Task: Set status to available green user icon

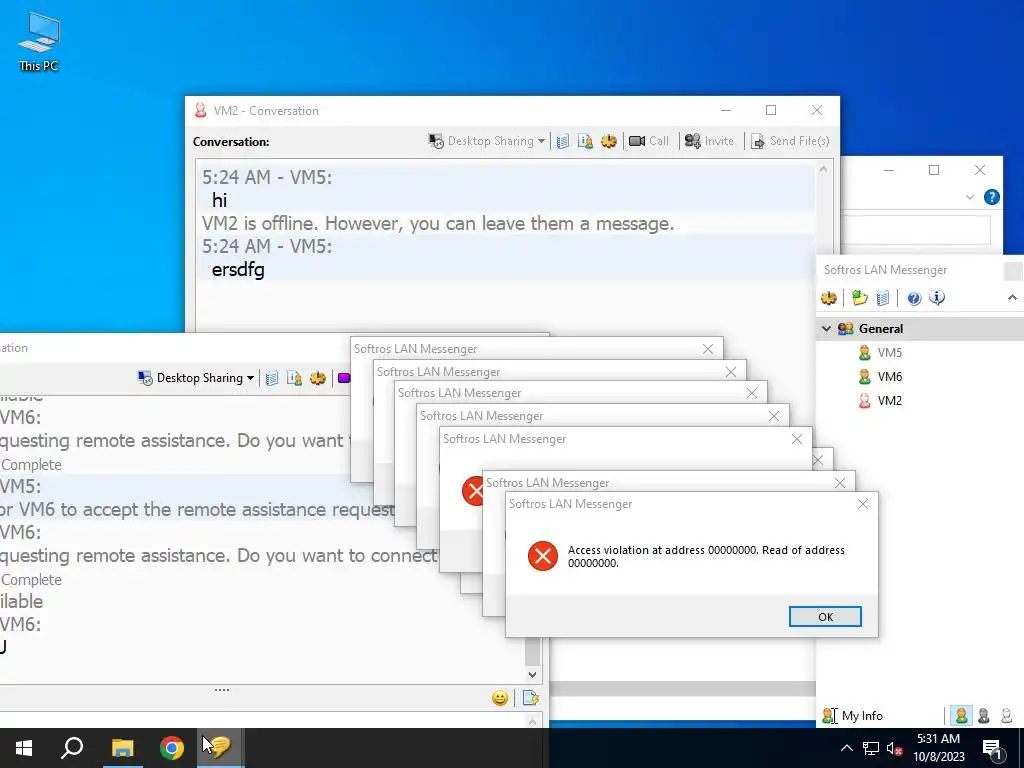Action: (961, 716)
